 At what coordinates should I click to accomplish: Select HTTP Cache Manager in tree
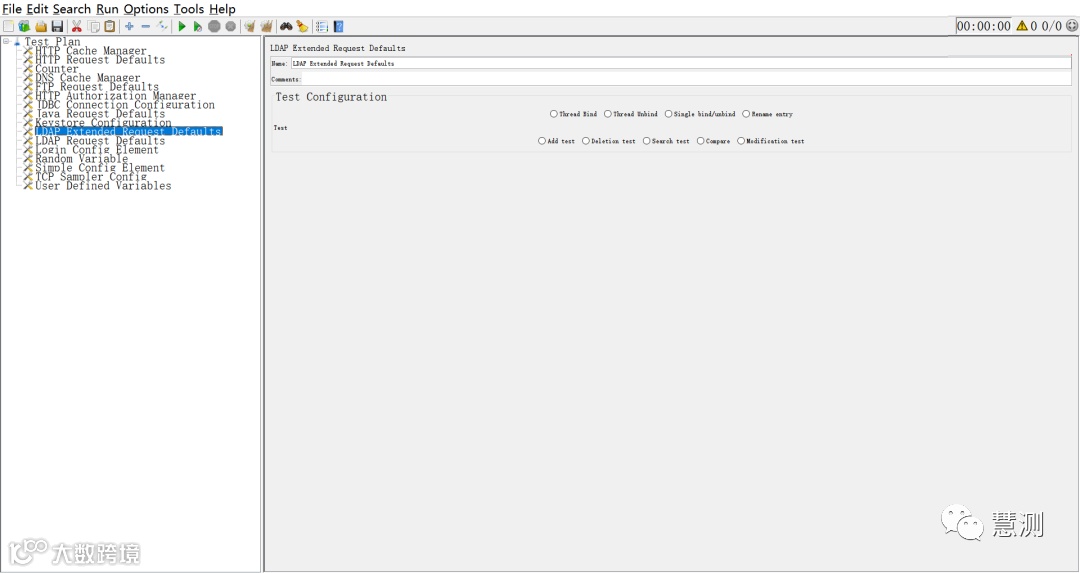tap(91, 51)
